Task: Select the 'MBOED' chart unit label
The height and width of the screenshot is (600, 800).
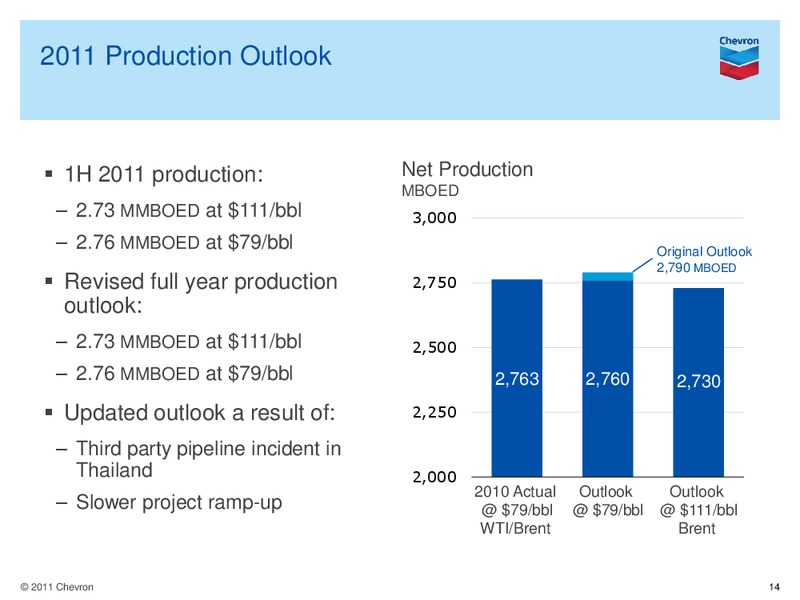Action: [430, 191]
